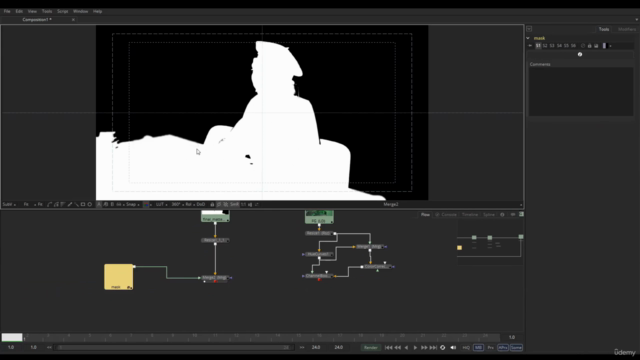
Task: Select settings slot S2
Action: [x=545, y=46]
